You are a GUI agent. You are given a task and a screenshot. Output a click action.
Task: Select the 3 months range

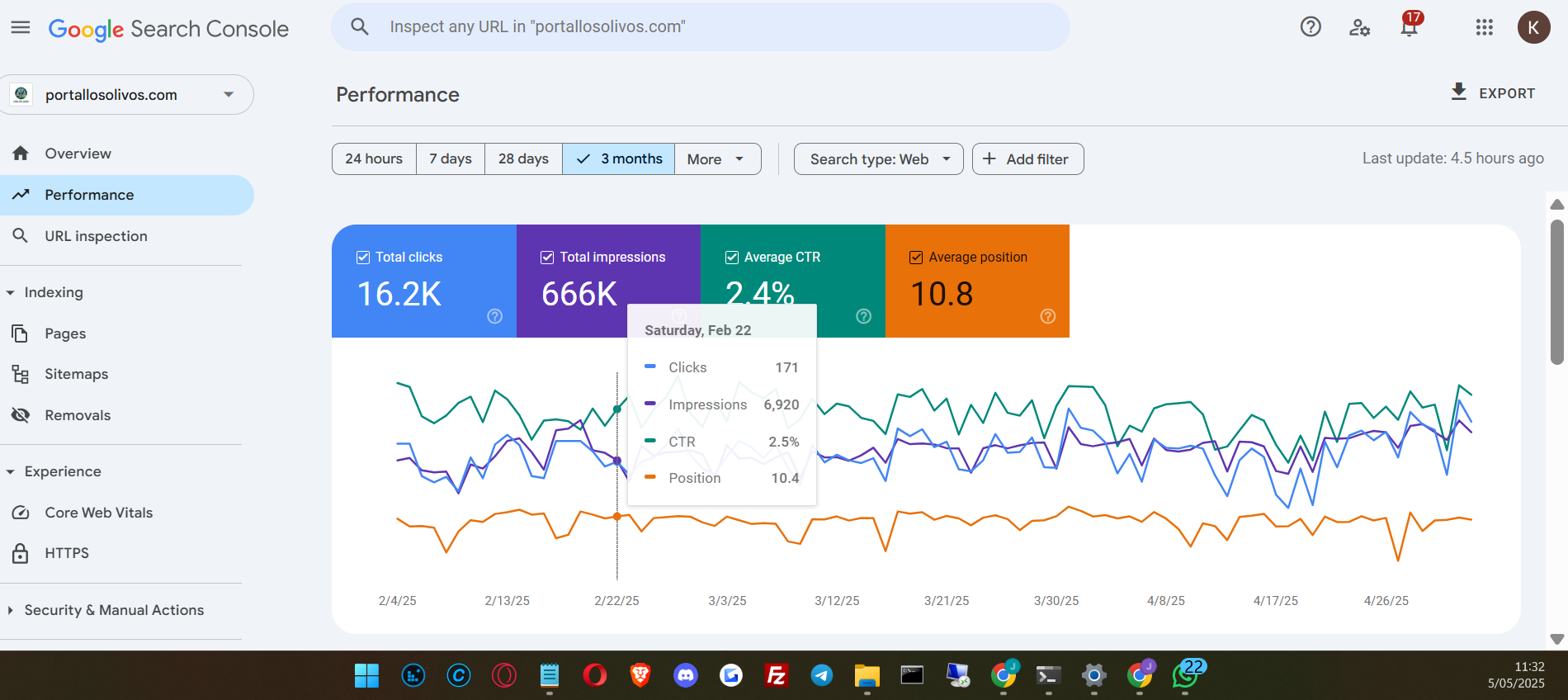[x=619, y=159]
